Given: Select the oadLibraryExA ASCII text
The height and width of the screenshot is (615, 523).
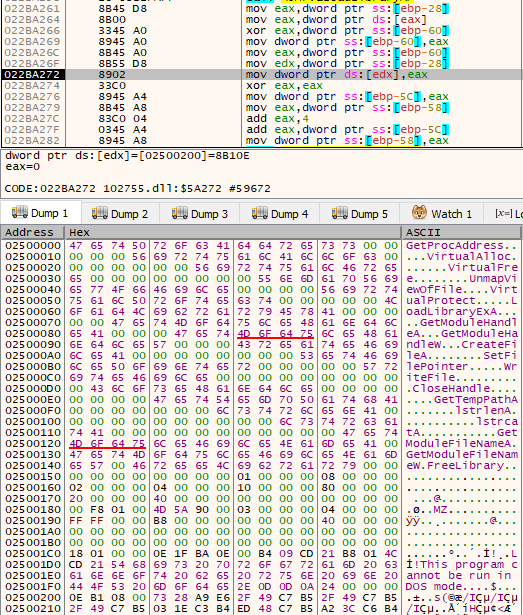Looking at the screenshot, I should [x=451, y=311].
